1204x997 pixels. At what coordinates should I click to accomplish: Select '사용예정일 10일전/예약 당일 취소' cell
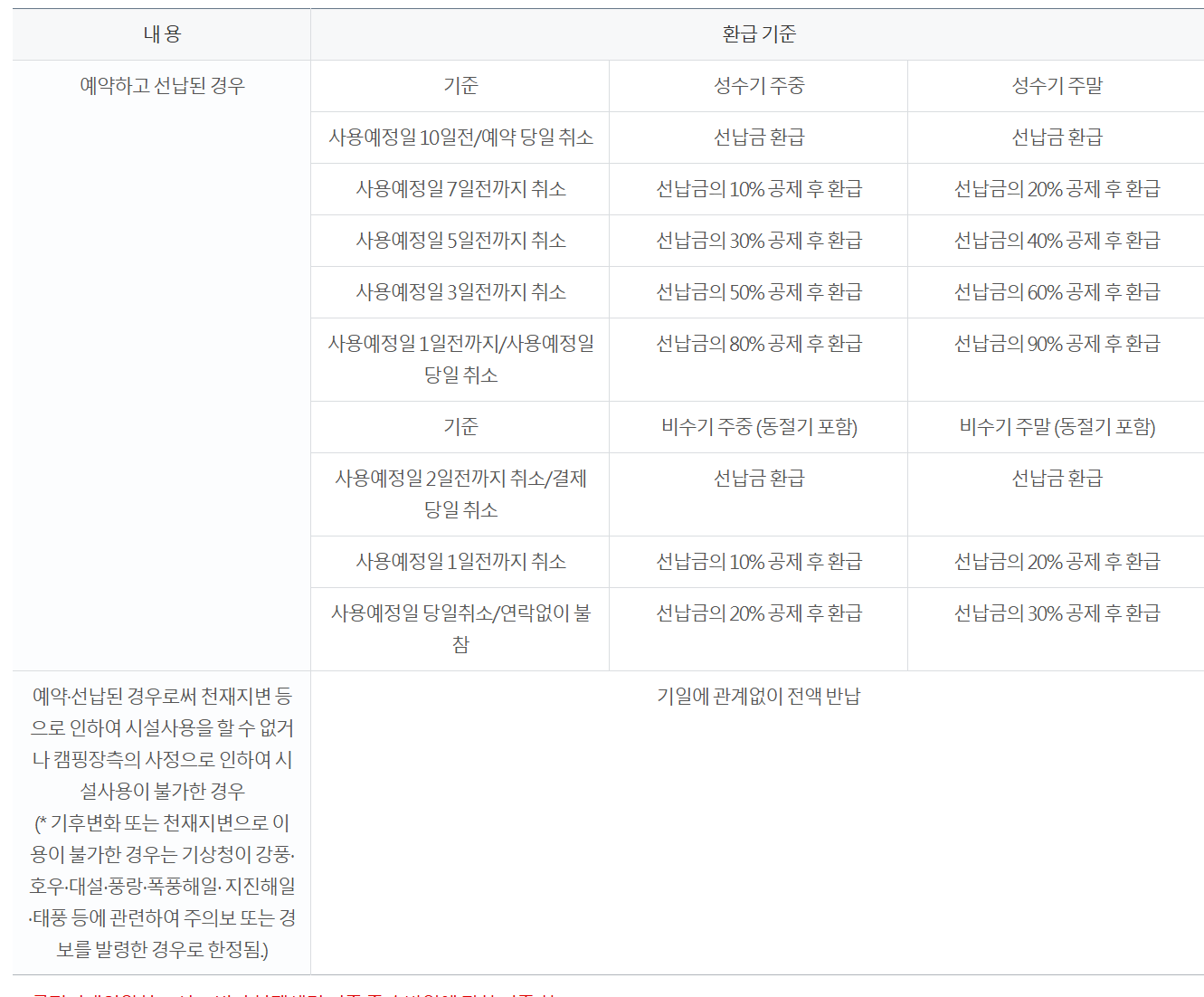click(460, 138)
